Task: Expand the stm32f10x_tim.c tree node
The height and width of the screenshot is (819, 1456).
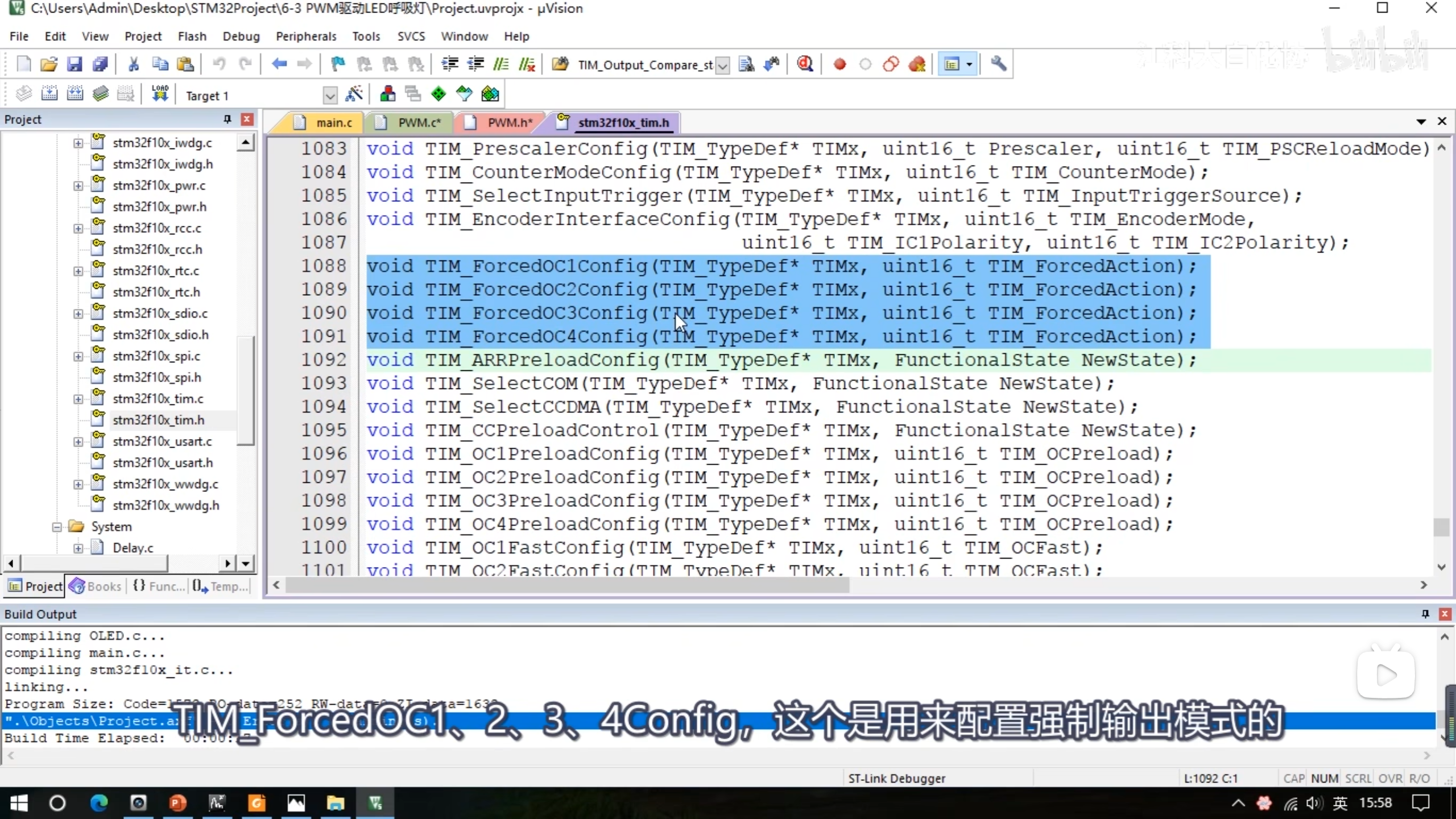Action: coord(78,399)
